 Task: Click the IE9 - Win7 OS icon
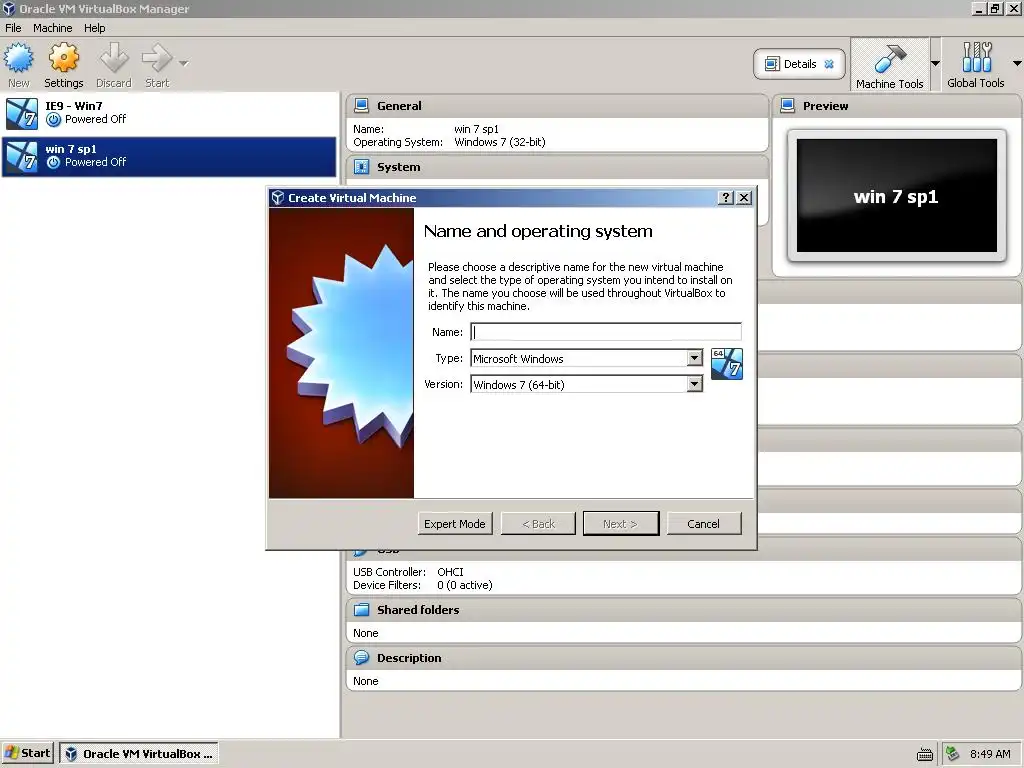pos(22,113)
